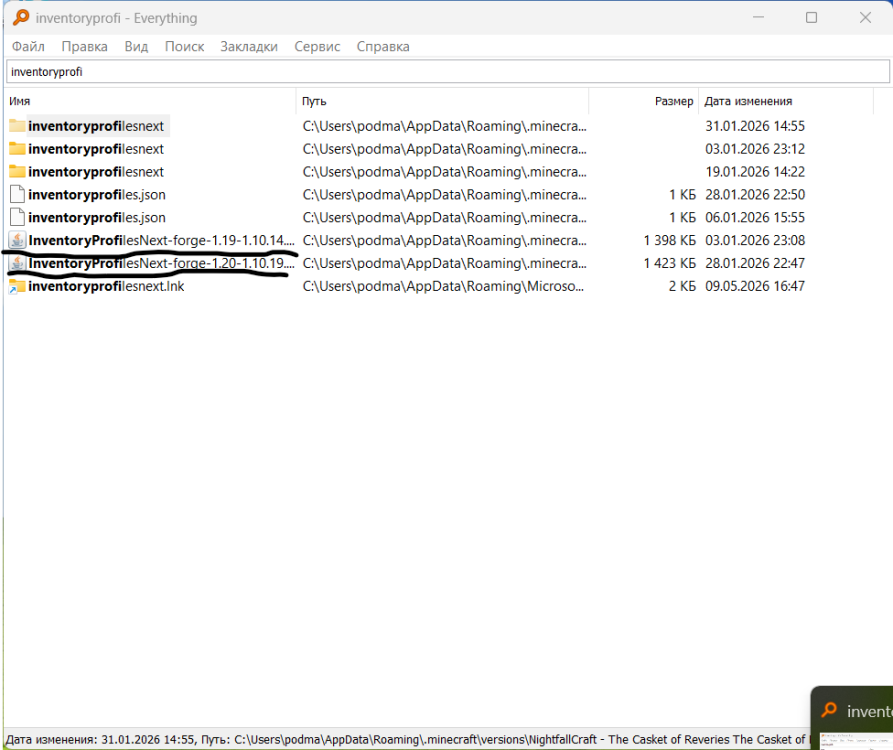Select inventoryprofilesnext folder modified 03.01.2026 23:12

coord(96,149)
